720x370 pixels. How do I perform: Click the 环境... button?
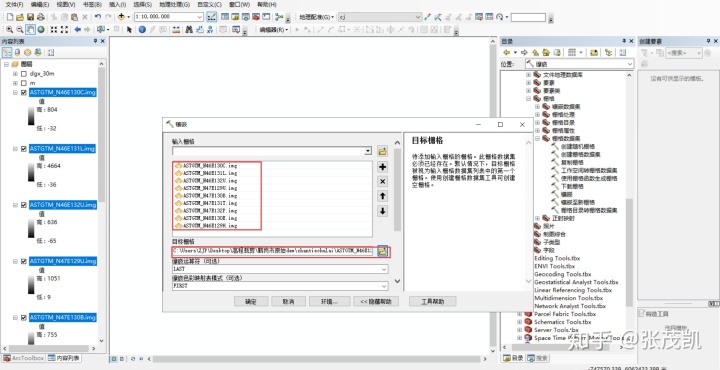coord(329,302)
